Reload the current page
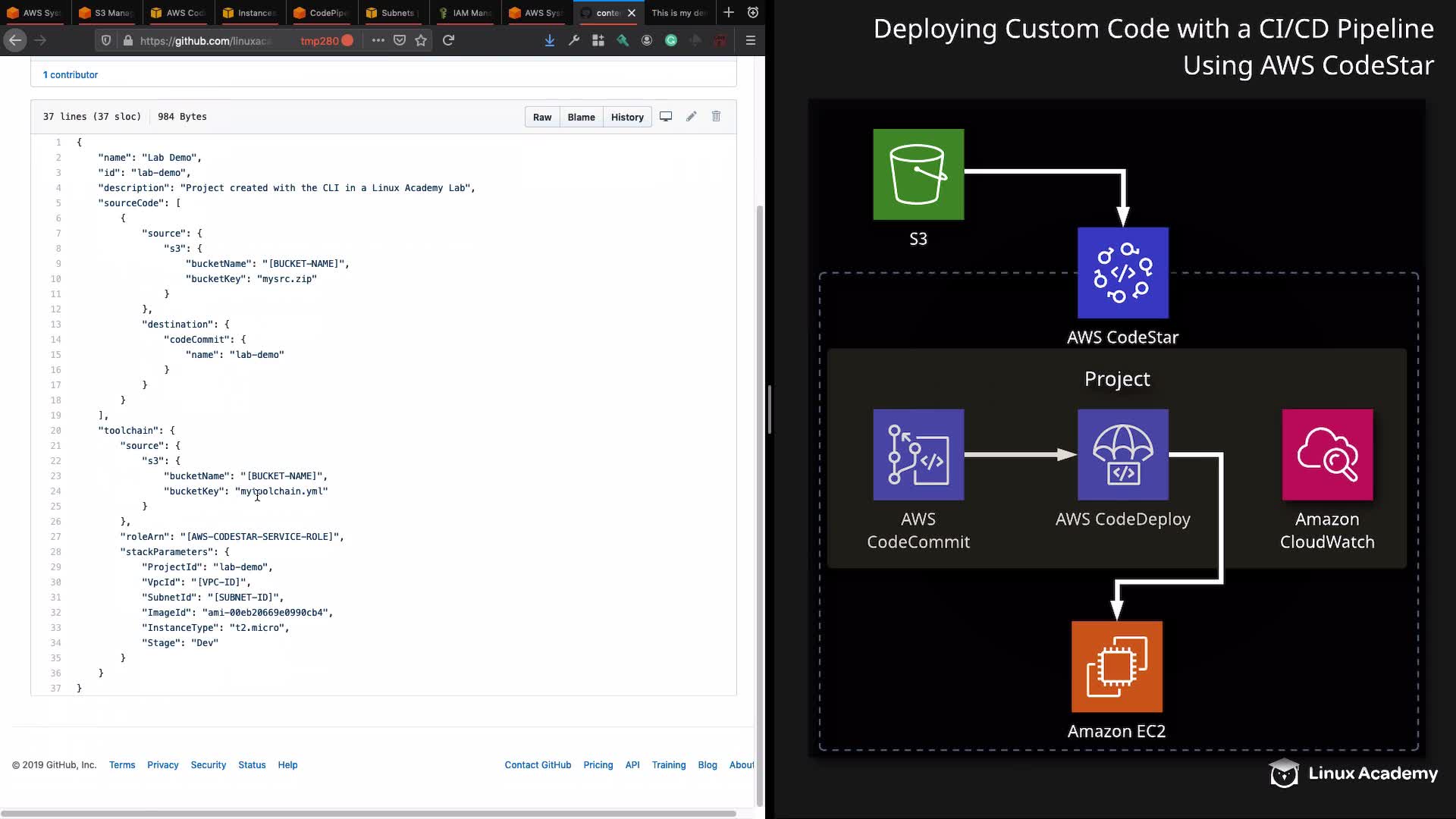The image size is (1456, 819). point(448,40)
